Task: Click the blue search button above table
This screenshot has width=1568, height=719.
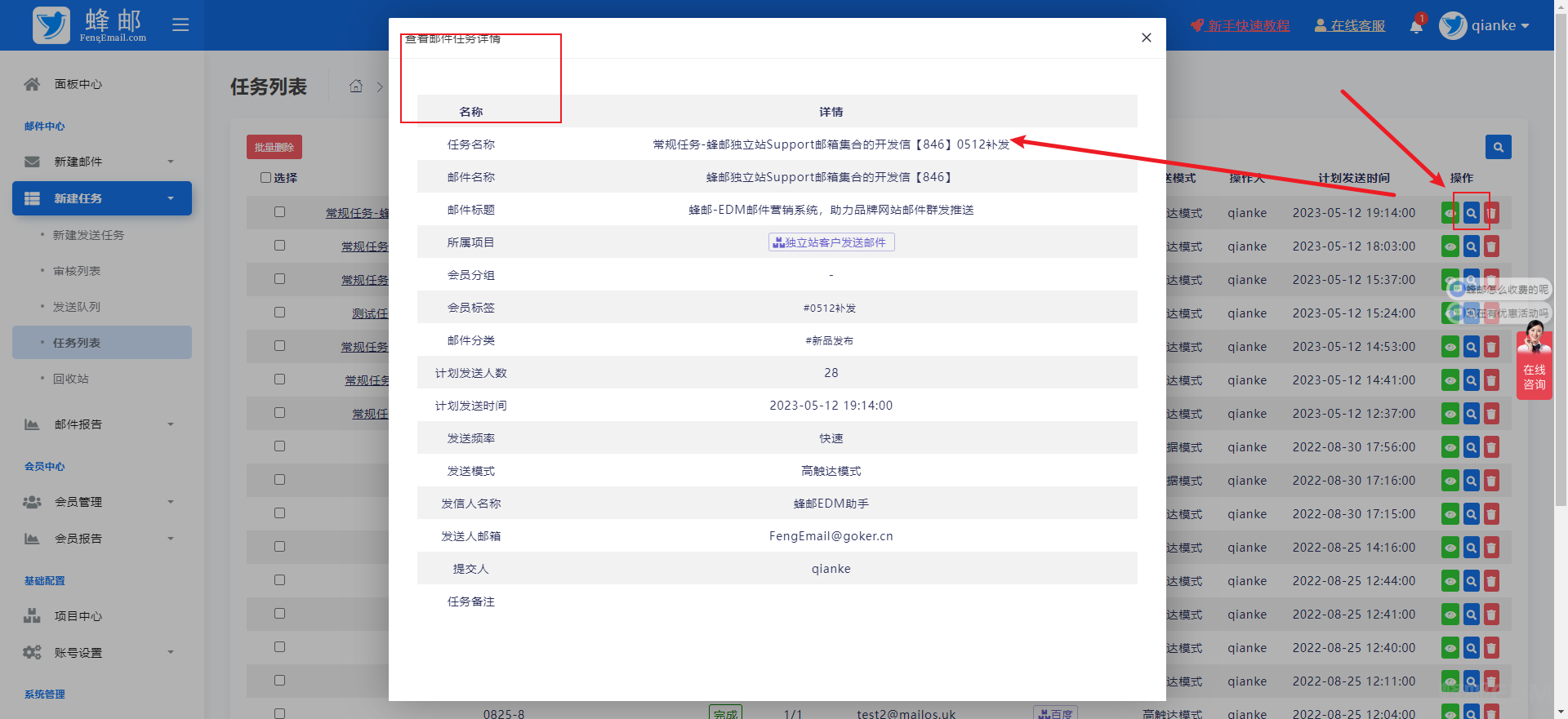Action: click(1499, 147)
